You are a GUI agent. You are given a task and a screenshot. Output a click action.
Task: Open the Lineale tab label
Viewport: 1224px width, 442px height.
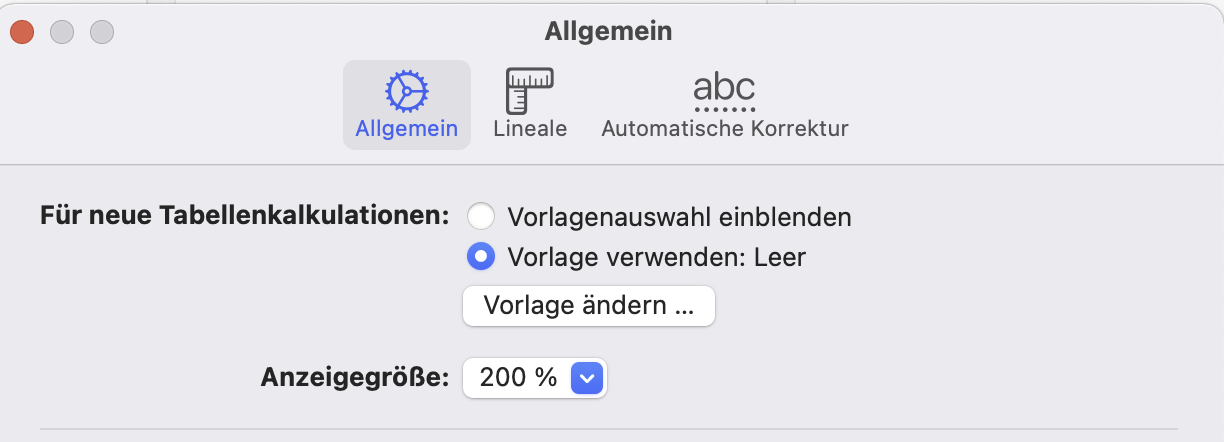point(530,129)
